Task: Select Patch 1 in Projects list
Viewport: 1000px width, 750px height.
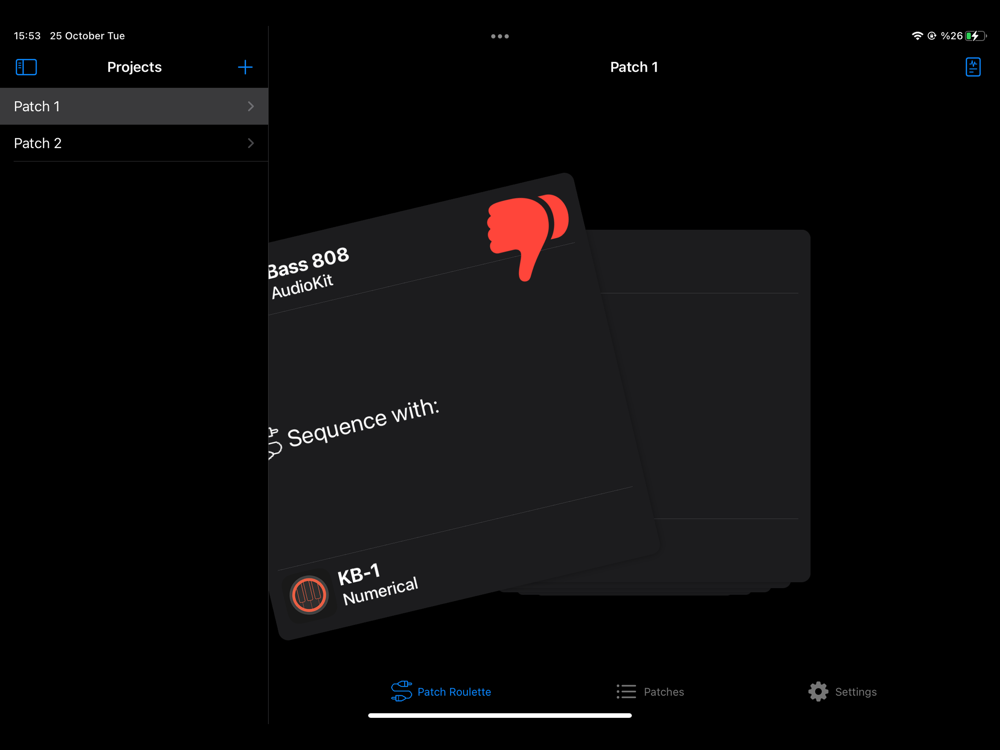Action: (134, 107)
